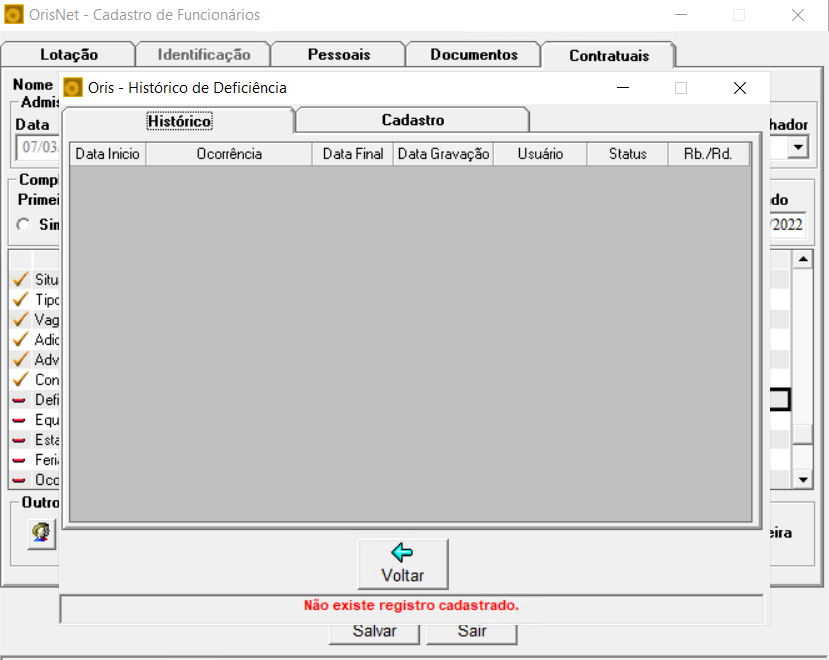Open the Documentos tab
The width and height of the screenshot is (829, 660).
point(474,55)
